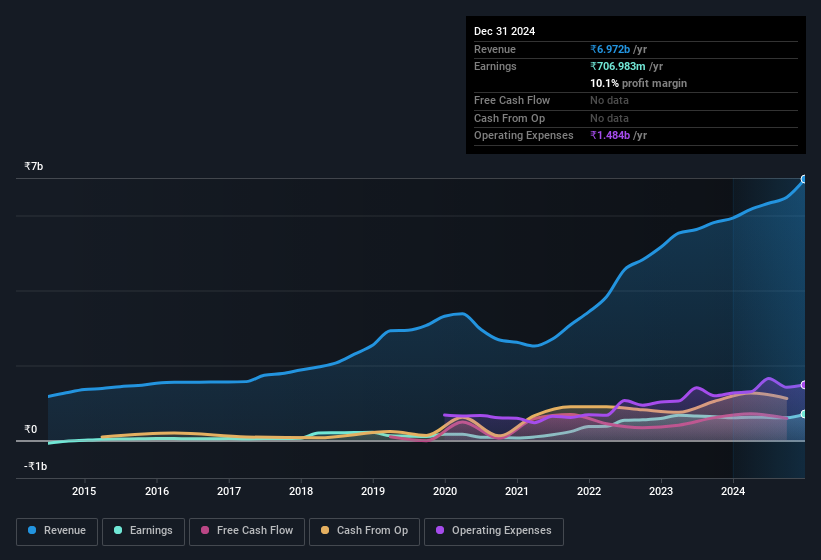Click the Cash From Op row label in tooltip
Image resolution: width=821 pixels, height=560 pixels.
pos(509,118)
